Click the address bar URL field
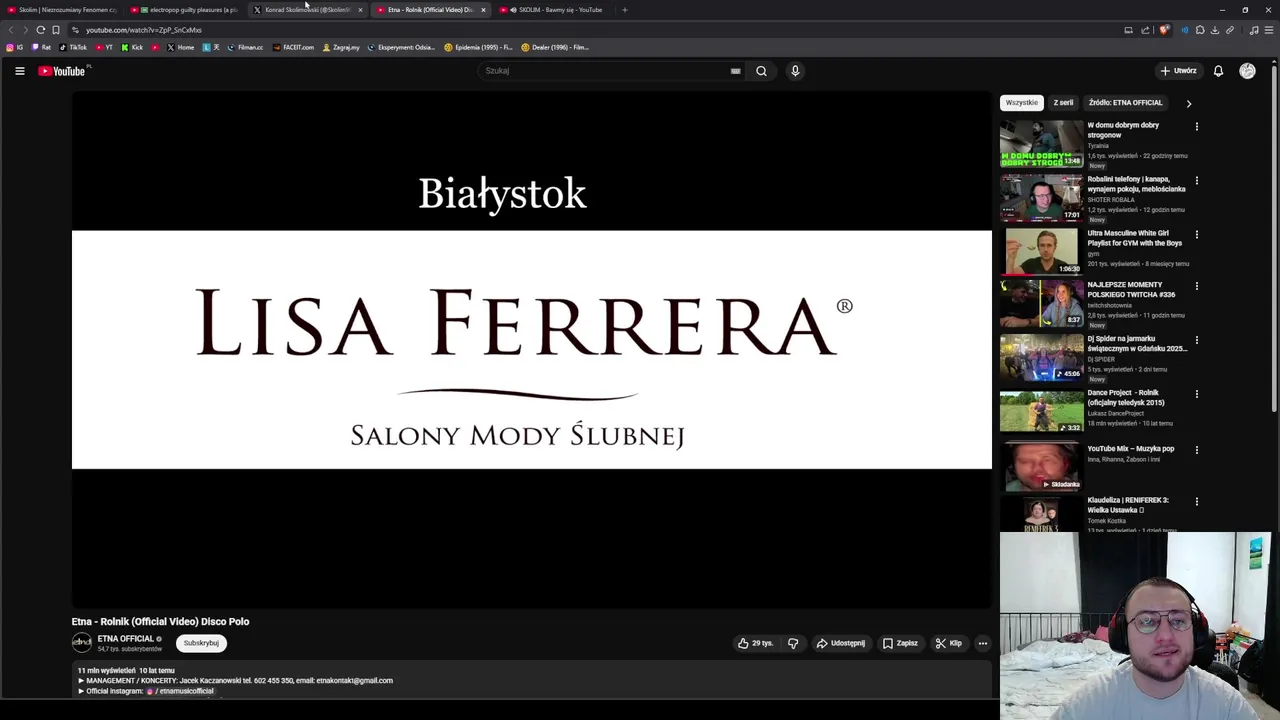 click(x=600, y=30)
